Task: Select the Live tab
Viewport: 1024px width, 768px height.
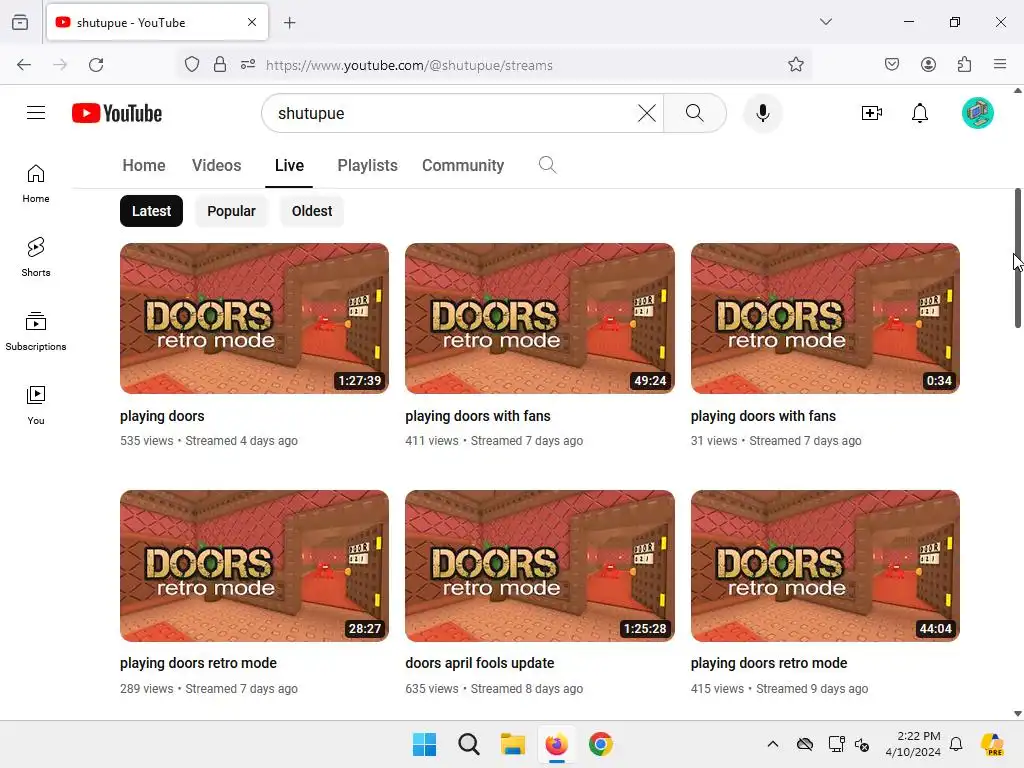Action: [289, 165]
